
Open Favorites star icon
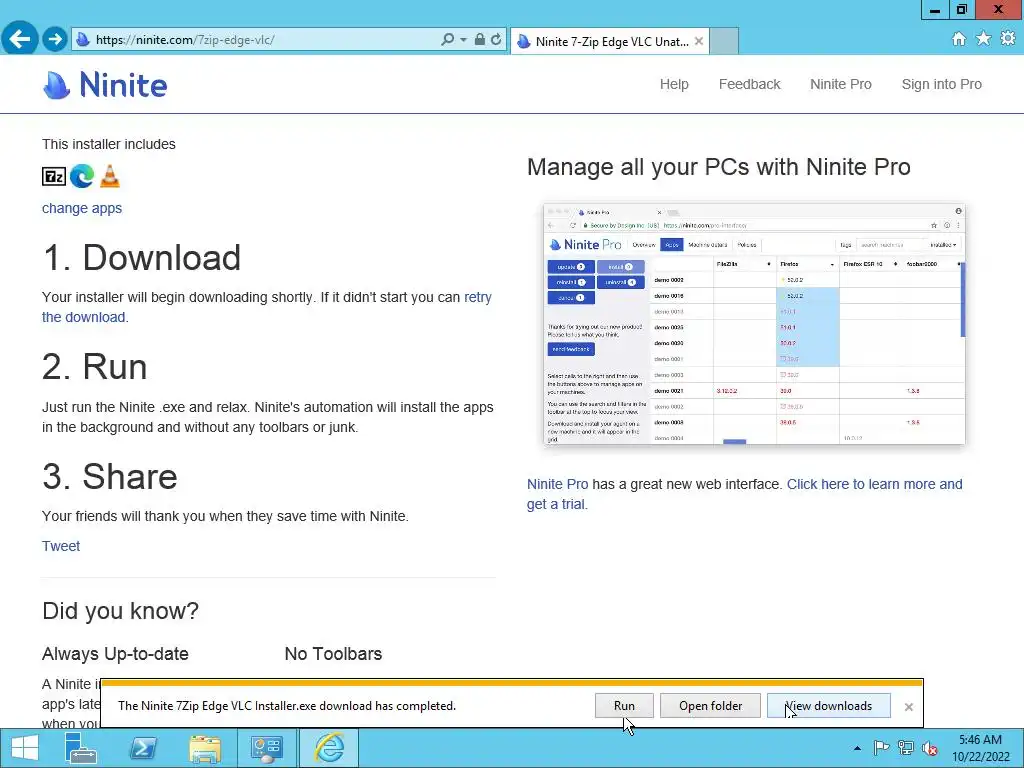click(x=983, y=39)
